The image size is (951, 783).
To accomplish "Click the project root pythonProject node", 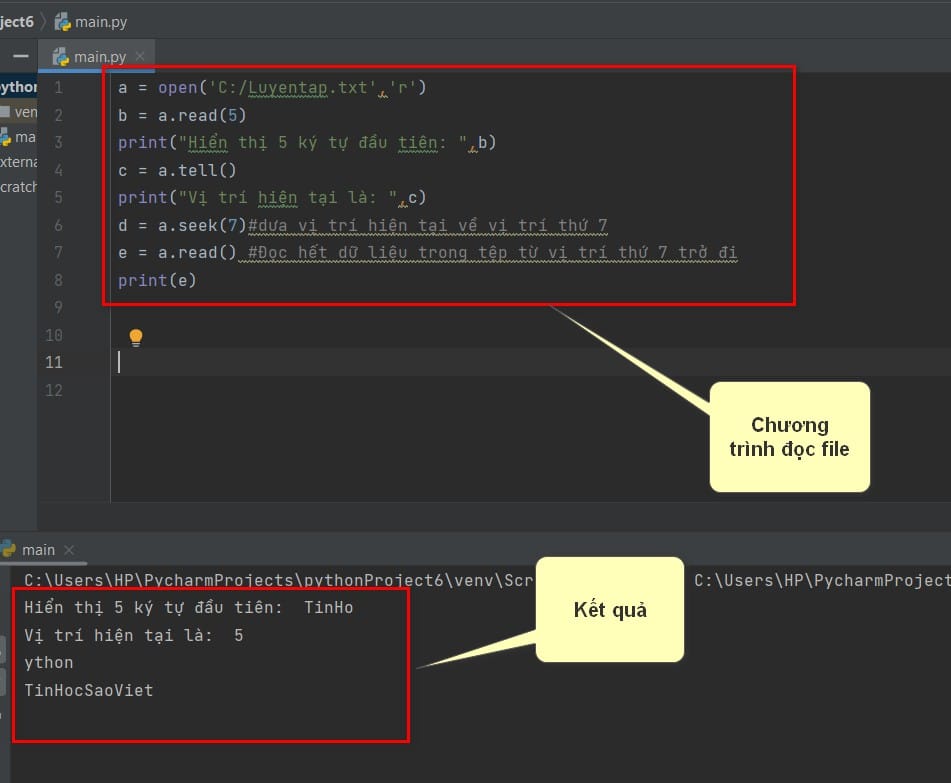I will coord(19,87).
